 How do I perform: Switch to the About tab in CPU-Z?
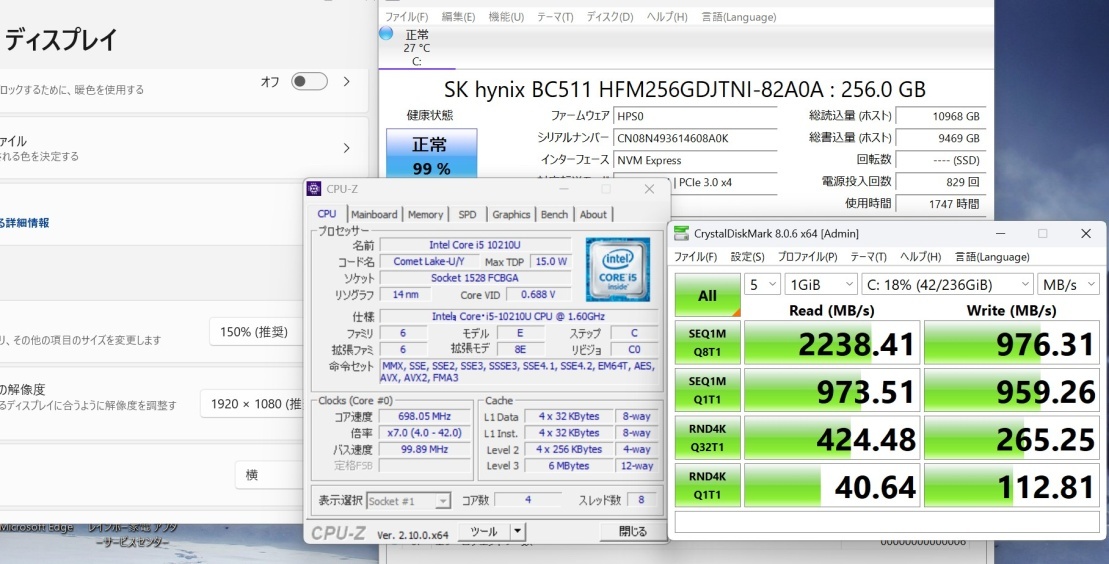593,214
